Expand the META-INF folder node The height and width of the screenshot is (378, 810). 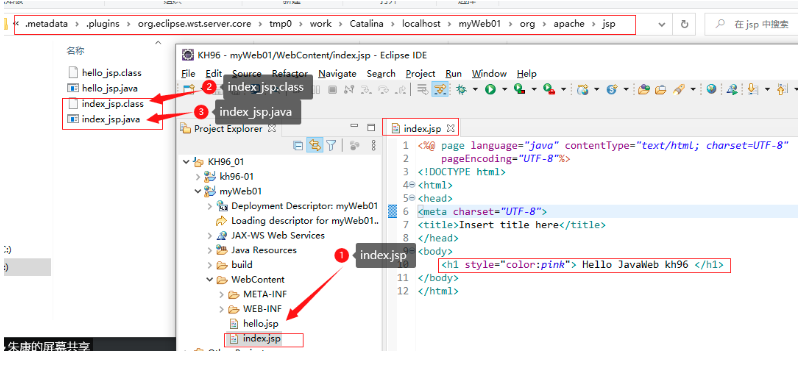(x=221, y=294)
